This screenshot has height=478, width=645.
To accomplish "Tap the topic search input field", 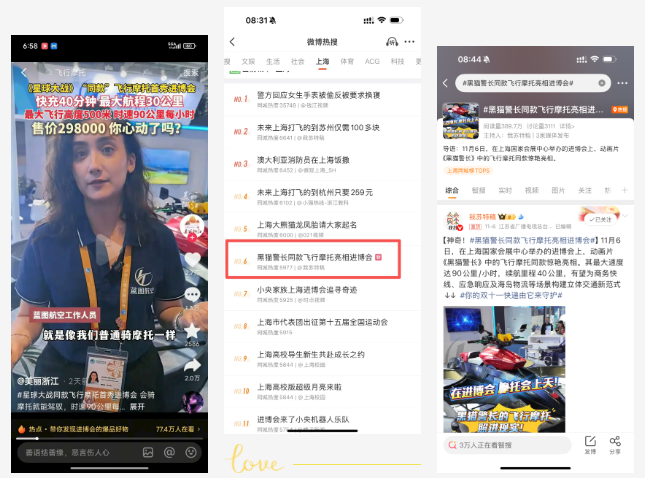I will tap(533, 83).
